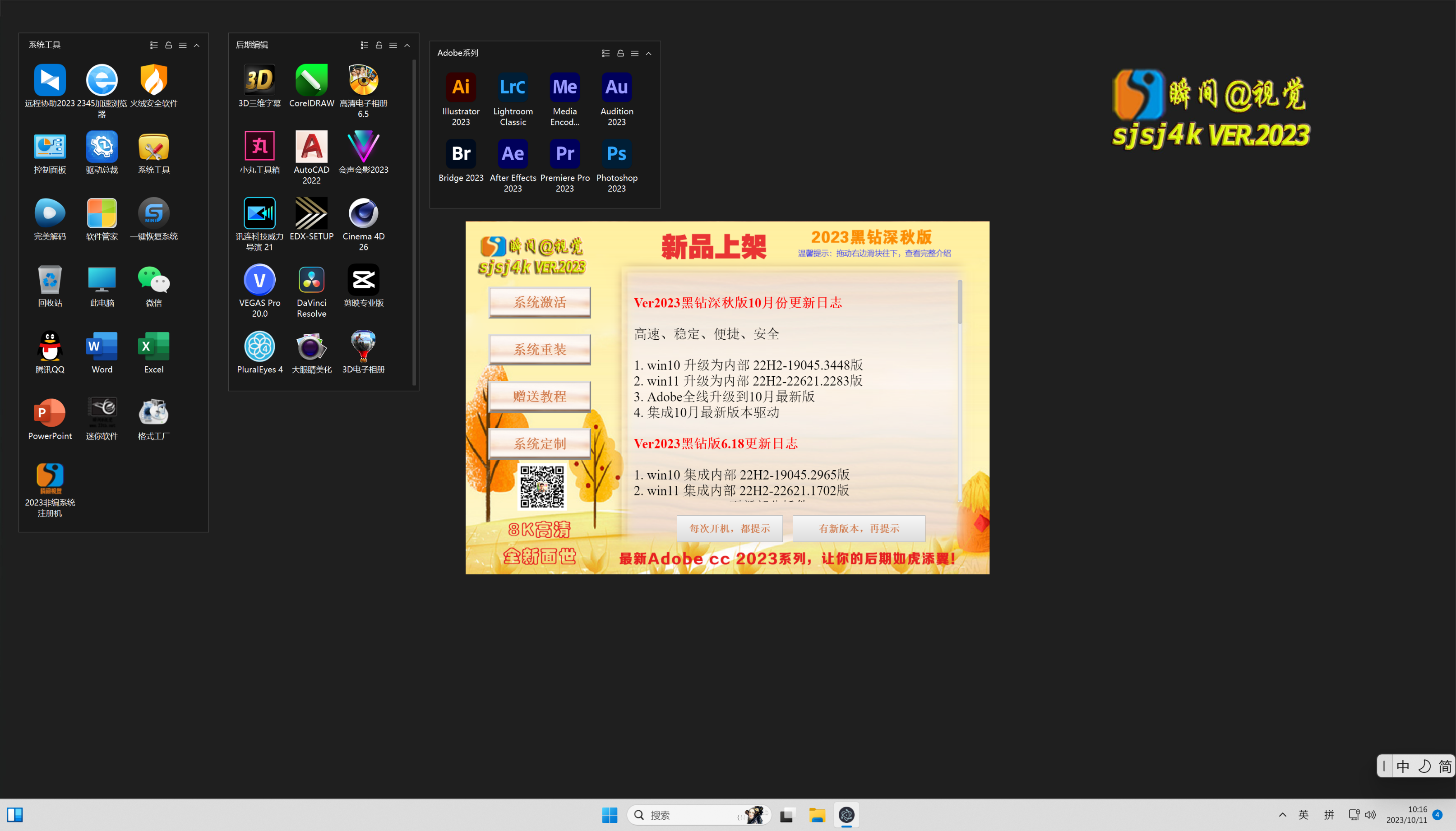Collapse the Adobe系列 panel chevron
Screen dimensions: 1456x831
click(x=648, y=53)
